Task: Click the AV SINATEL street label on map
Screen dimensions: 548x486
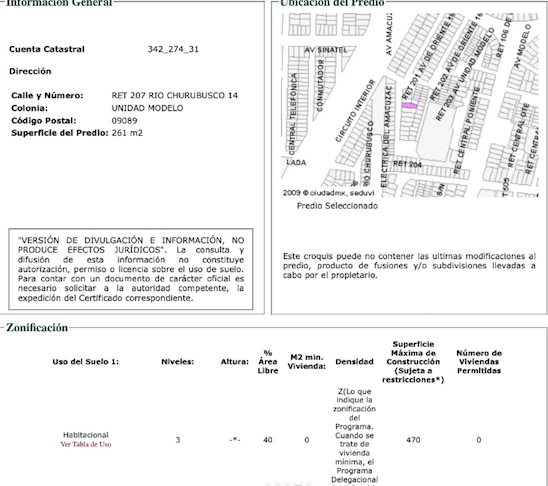Action: pyautogui.click(x=326, y=50)
